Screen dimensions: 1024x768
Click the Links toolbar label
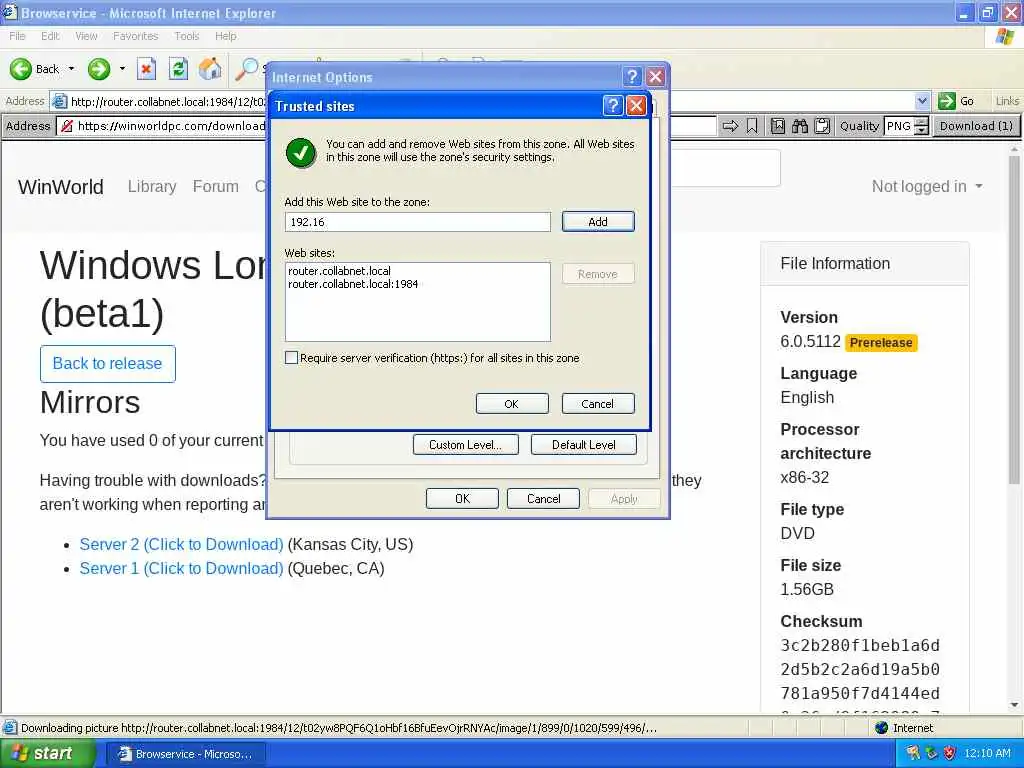coord(1007,101)
